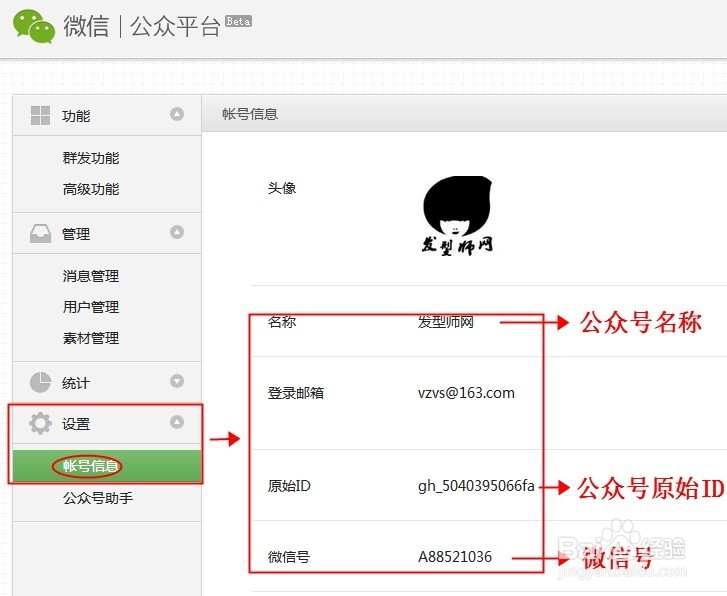Collapse the 功能 section arrow
This screenshot has height=596, width=727.
pos(177,114)
